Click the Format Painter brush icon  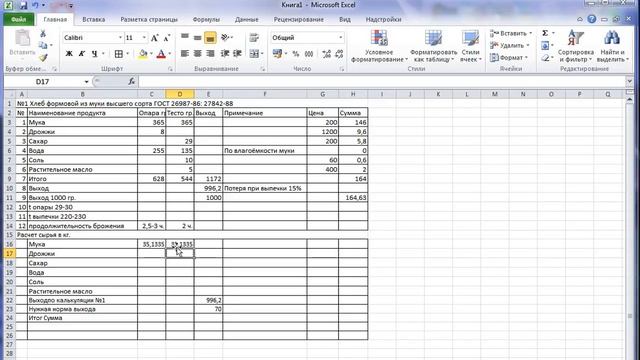click(x=43, y=57)
